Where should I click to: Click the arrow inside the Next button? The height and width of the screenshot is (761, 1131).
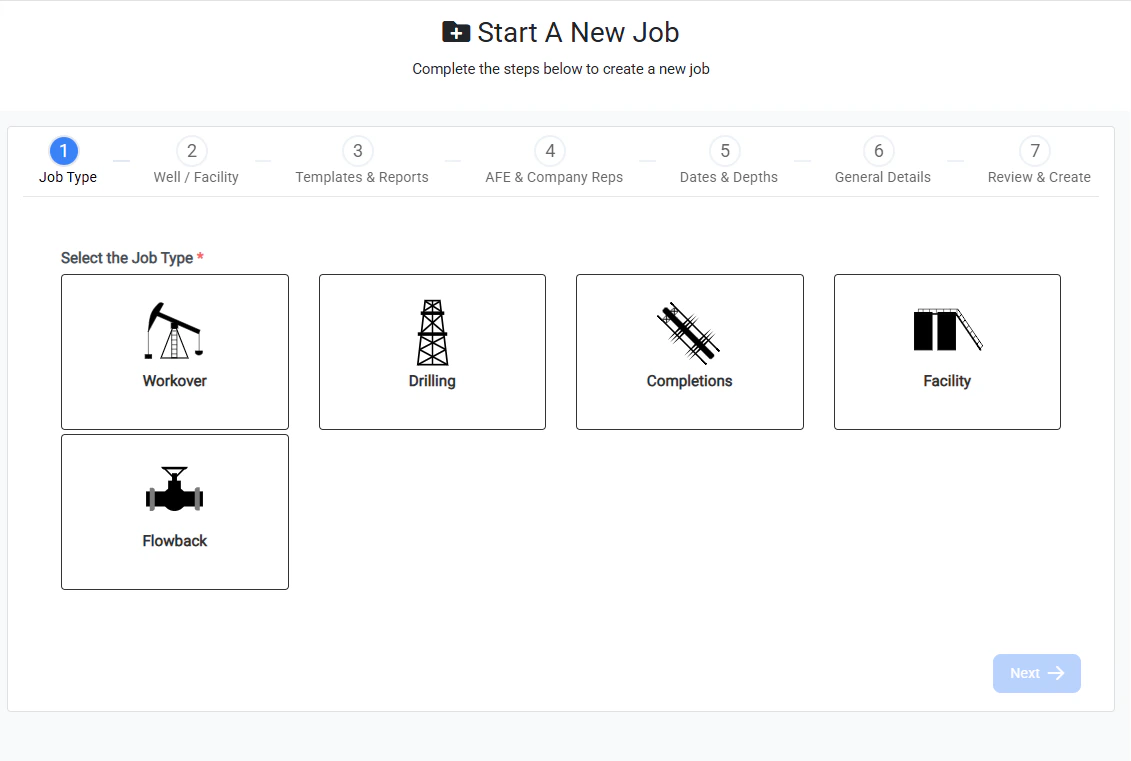click(1058, 673)
